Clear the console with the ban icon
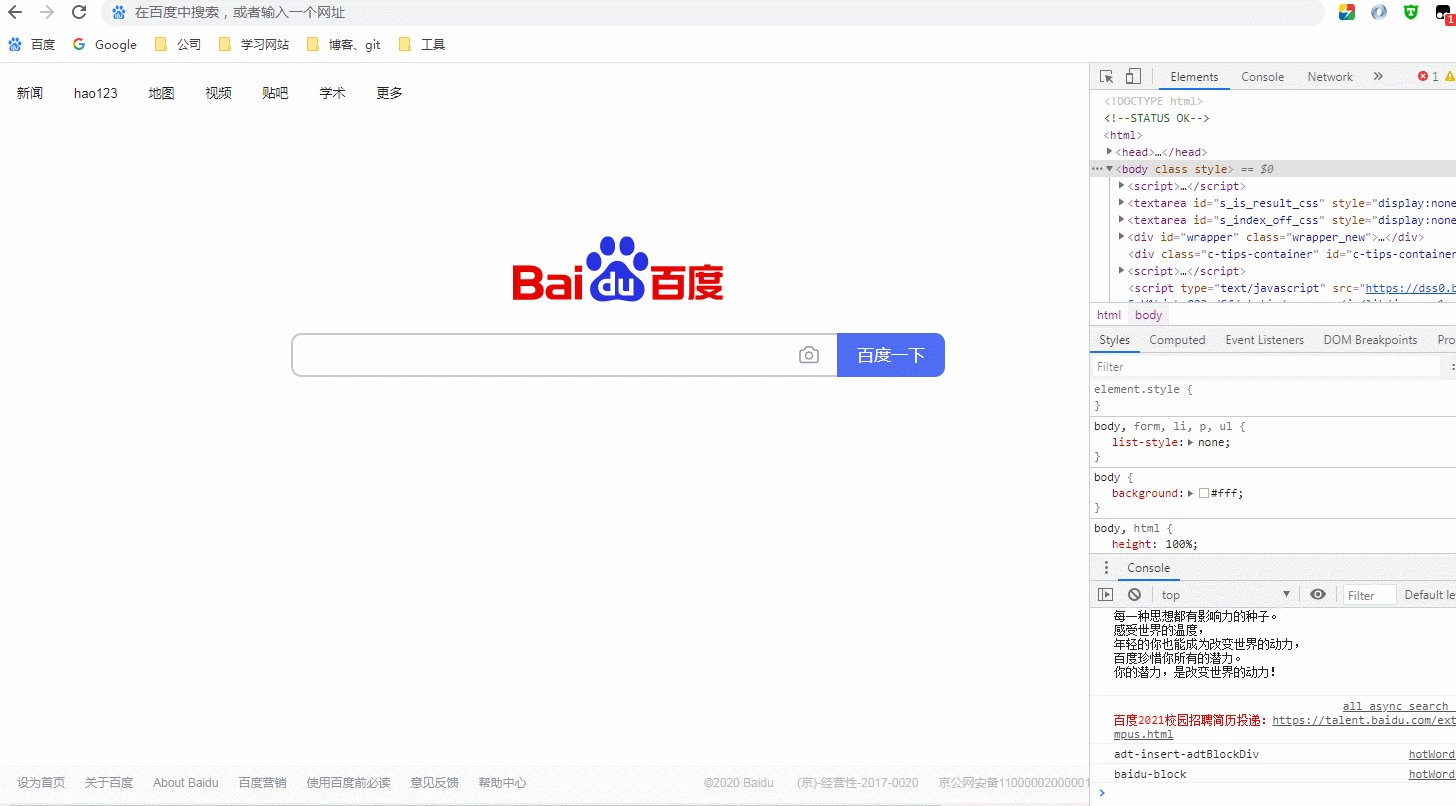The image size is (1456, 806). (x=1134, y=595)
